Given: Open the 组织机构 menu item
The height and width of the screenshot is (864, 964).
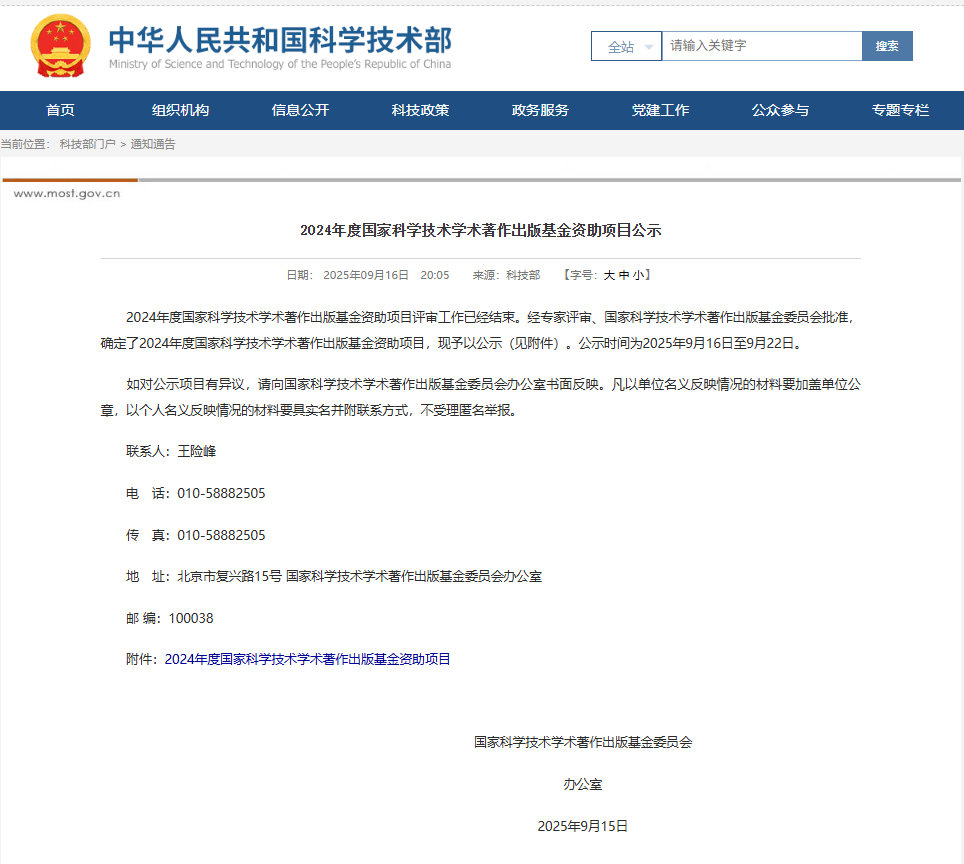Looking at the screenshot, I should 180,110.
